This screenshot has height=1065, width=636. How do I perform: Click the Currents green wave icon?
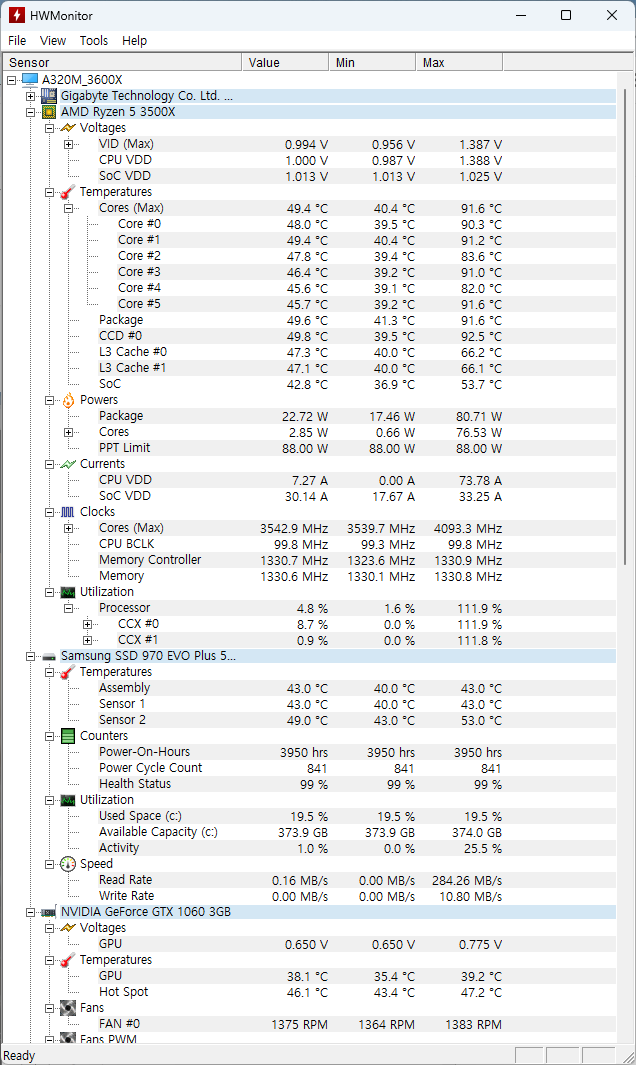click(x=68, y=464)
